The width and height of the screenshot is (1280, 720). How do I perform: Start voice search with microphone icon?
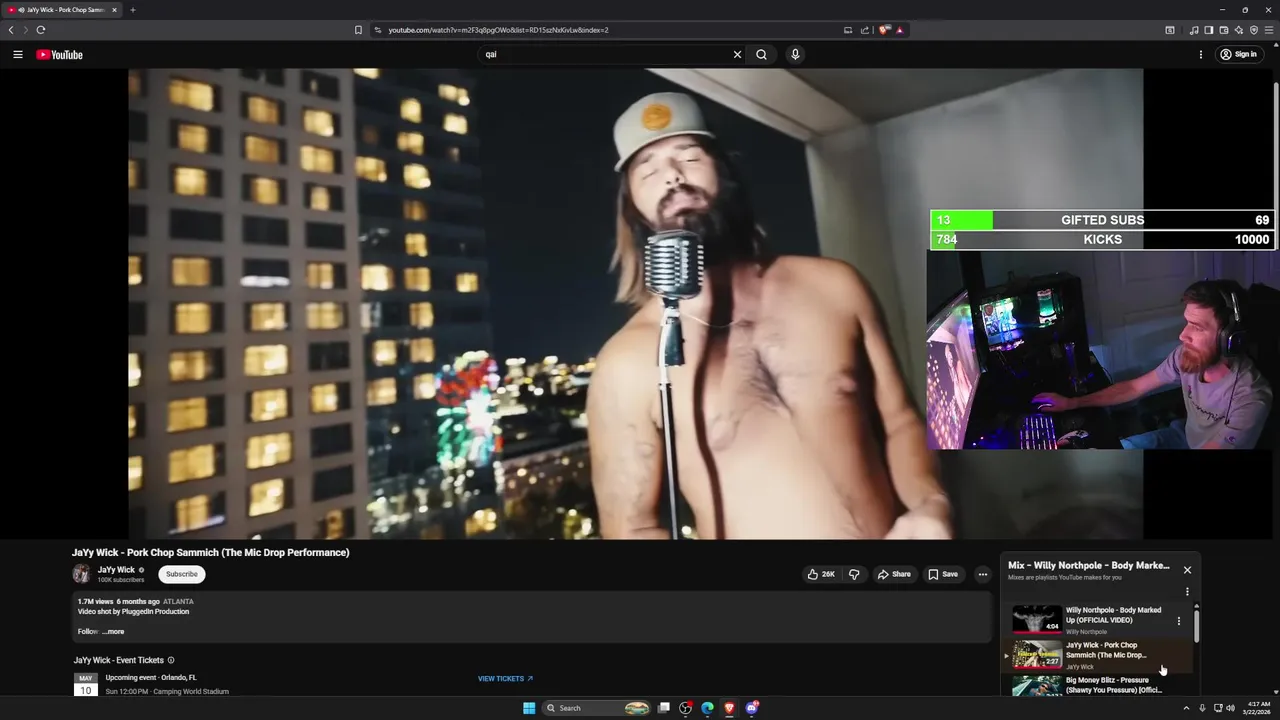795,55
